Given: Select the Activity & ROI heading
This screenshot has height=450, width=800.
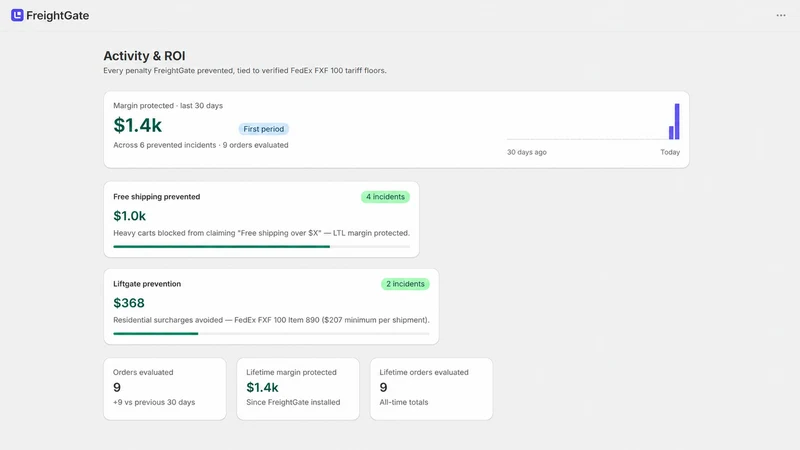Looking at the screenshot, I should [144, 56].
